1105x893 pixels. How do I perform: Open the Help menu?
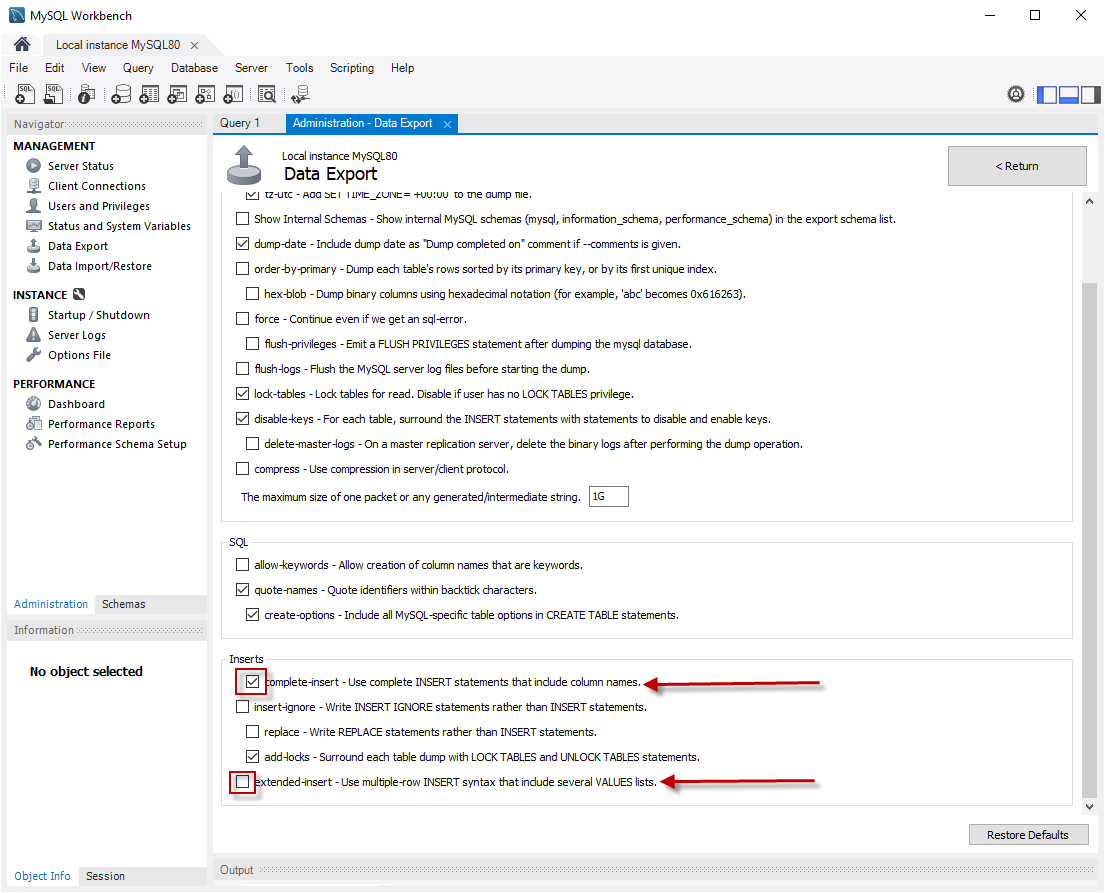[402, 68]
